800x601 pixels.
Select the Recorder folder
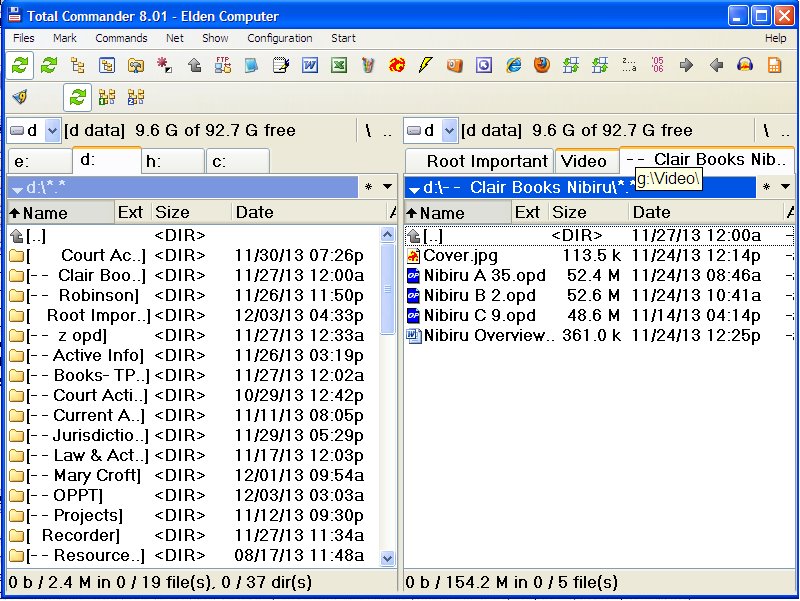pyautogui.click(x=194, y=535)
